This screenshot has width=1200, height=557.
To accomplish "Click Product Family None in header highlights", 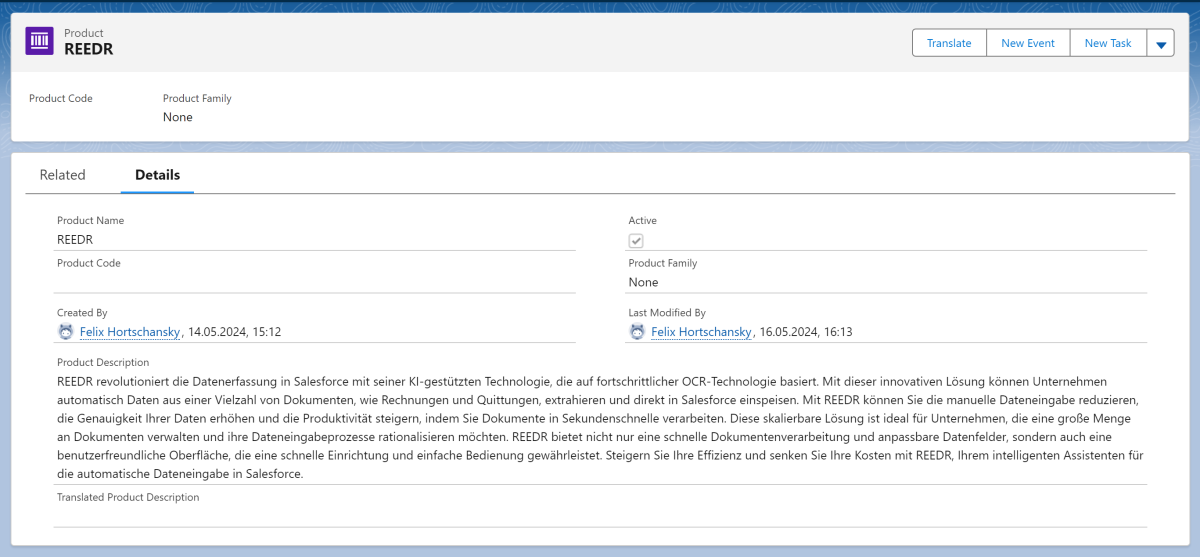I will tap(178, 117).
